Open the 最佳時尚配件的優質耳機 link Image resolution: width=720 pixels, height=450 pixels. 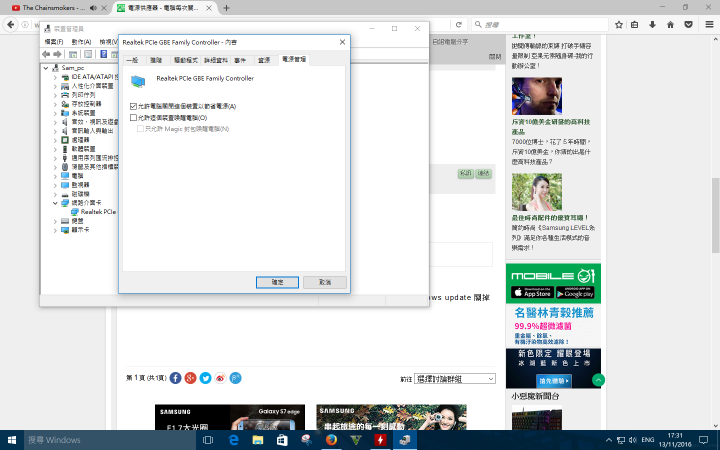550,218
